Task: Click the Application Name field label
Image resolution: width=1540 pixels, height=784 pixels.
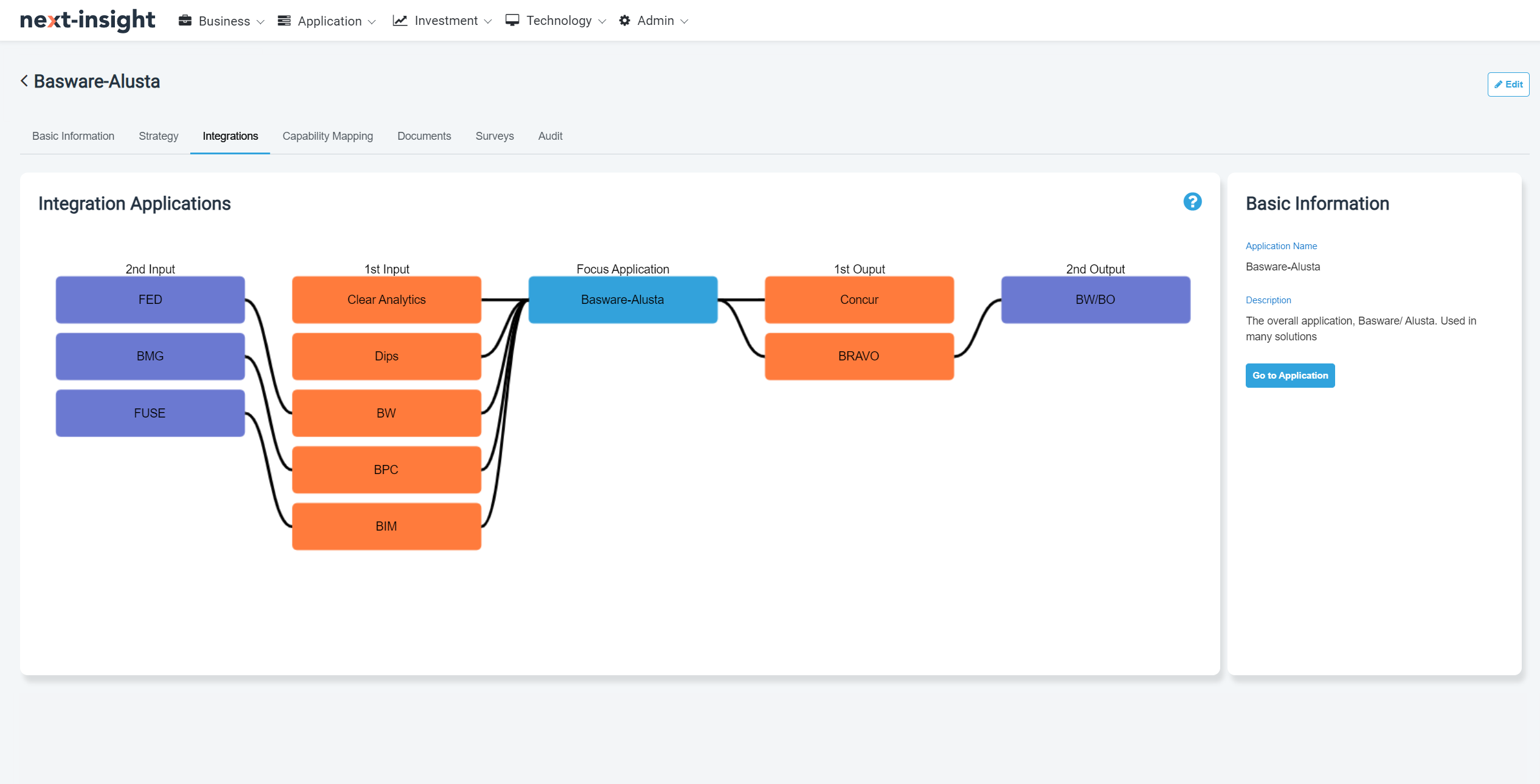Action: [1281, 246]
